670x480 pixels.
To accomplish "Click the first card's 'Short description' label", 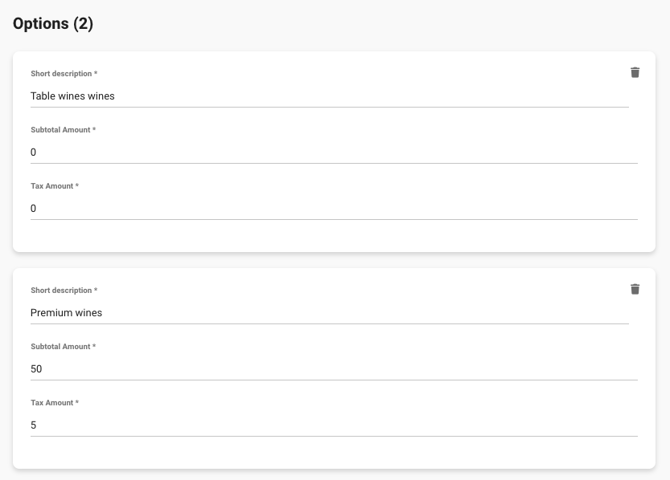I will (63, 74).
